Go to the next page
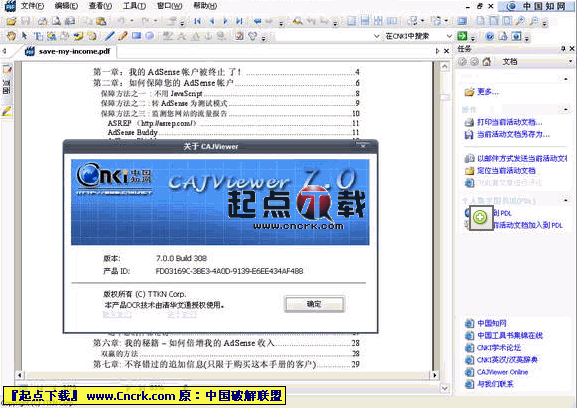Screen dimensions: 577x408 (225, 21)
